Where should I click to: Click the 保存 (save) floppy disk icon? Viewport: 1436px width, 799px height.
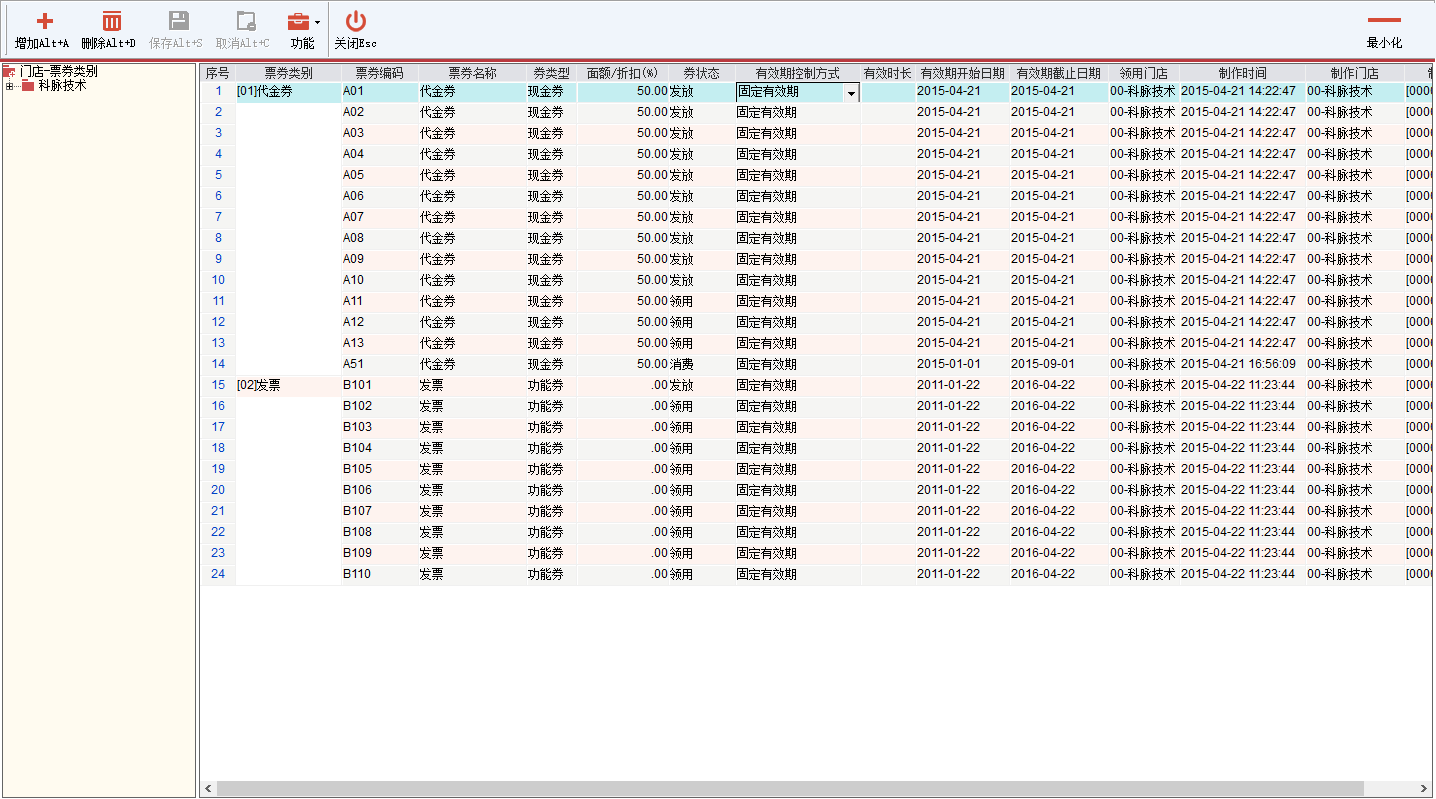[178, 21]
